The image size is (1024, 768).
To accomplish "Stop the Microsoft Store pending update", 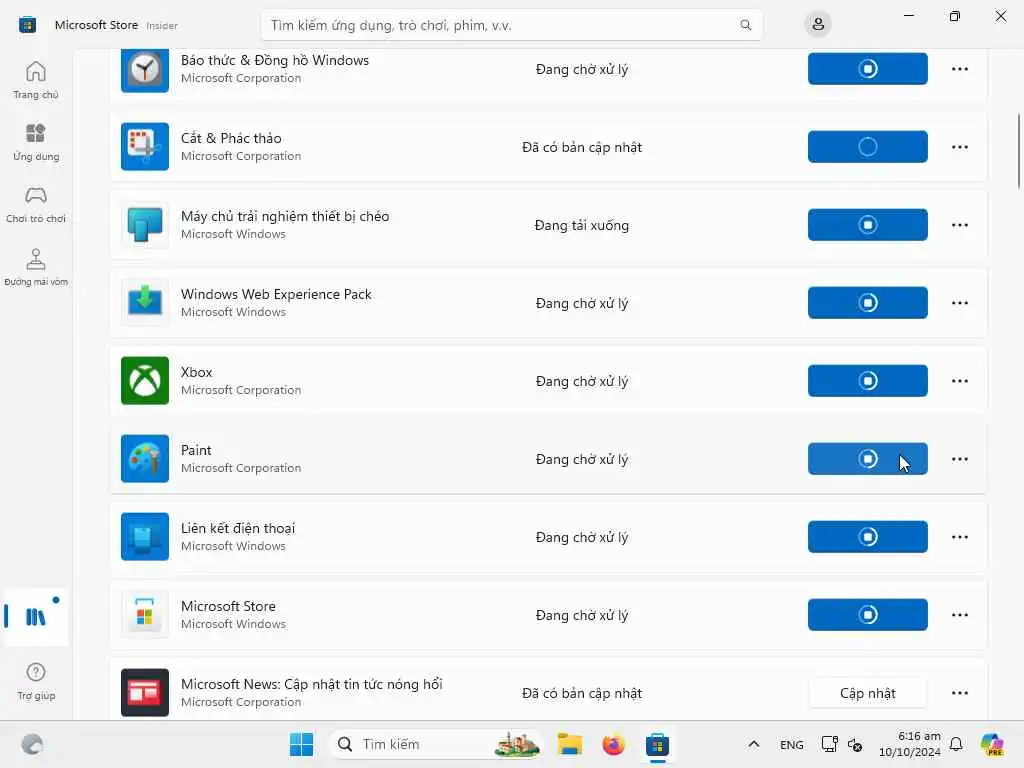I will click(867, 615).
